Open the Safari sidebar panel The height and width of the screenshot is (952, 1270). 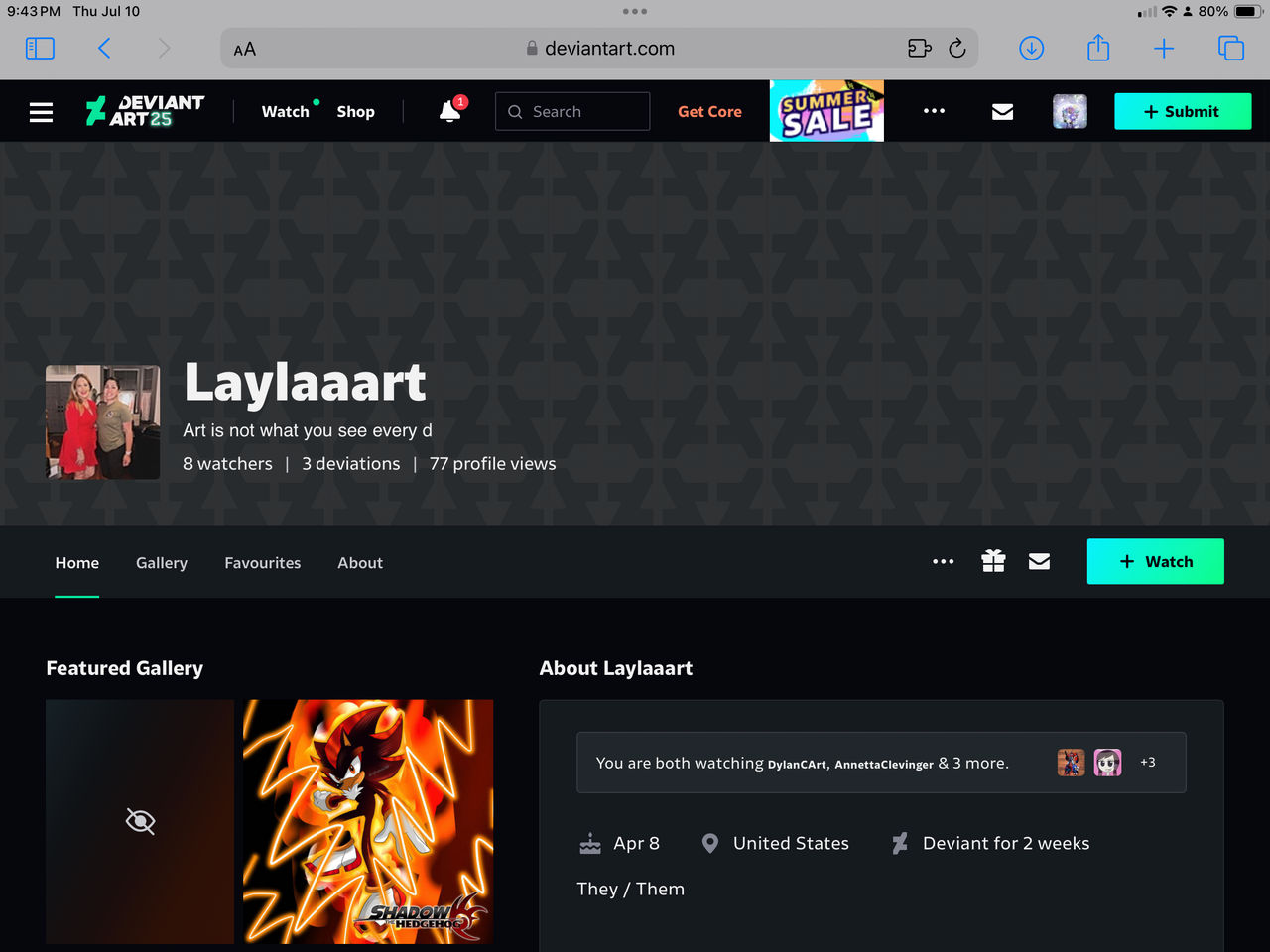[40, 48]
